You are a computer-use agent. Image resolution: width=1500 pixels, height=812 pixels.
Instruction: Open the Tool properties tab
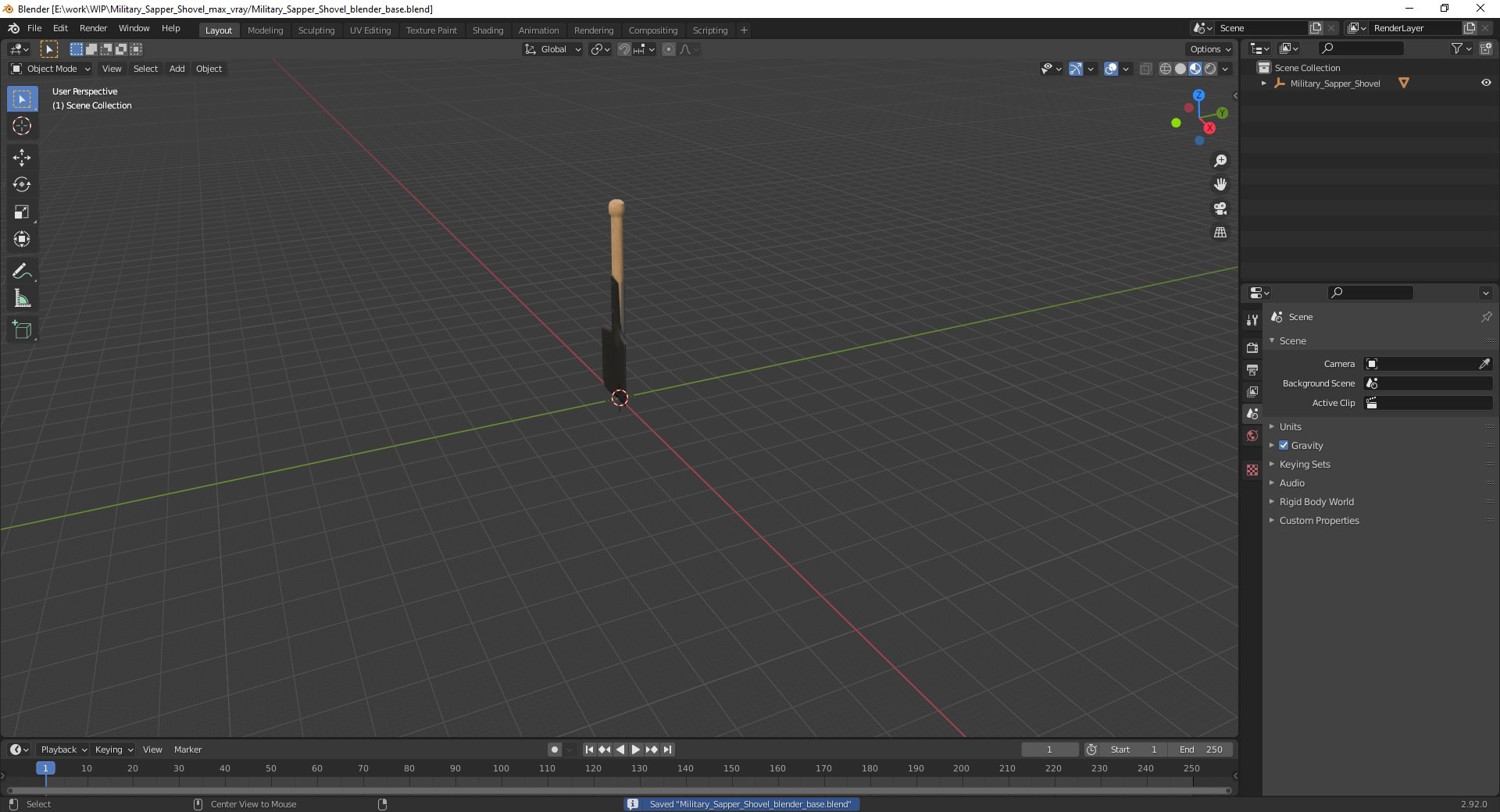(x=1252, y=320)
